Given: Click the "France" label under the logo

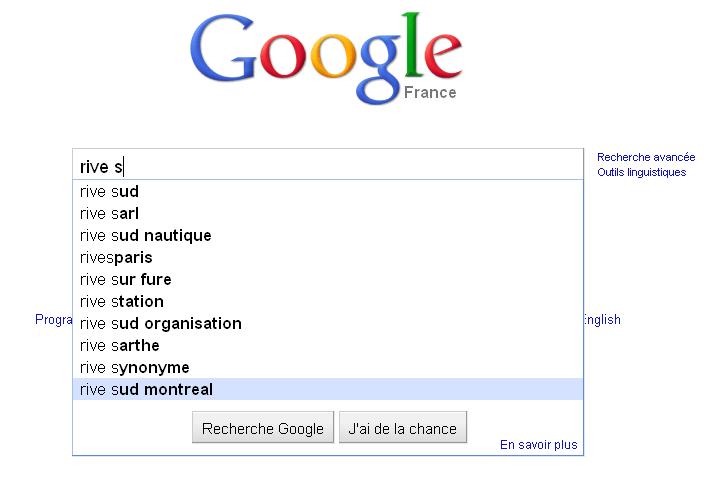Looking at the screenshot, I should [x=430, y=93].
